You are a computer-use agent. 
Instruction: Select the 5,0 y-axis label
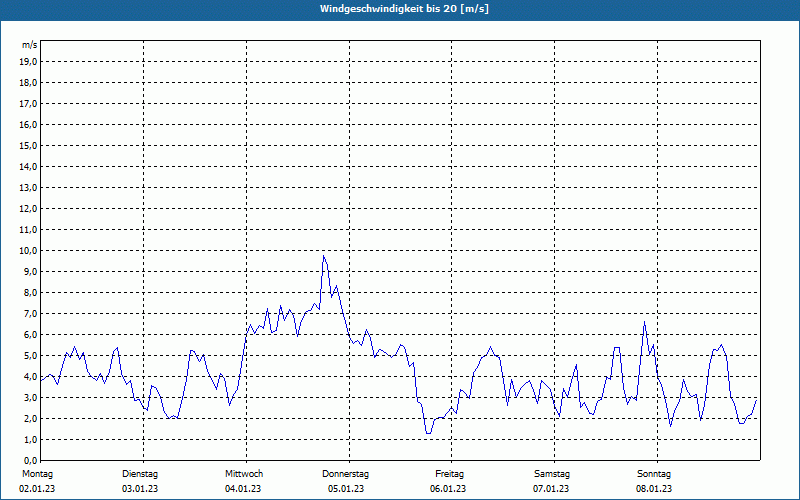pos(30,356)
